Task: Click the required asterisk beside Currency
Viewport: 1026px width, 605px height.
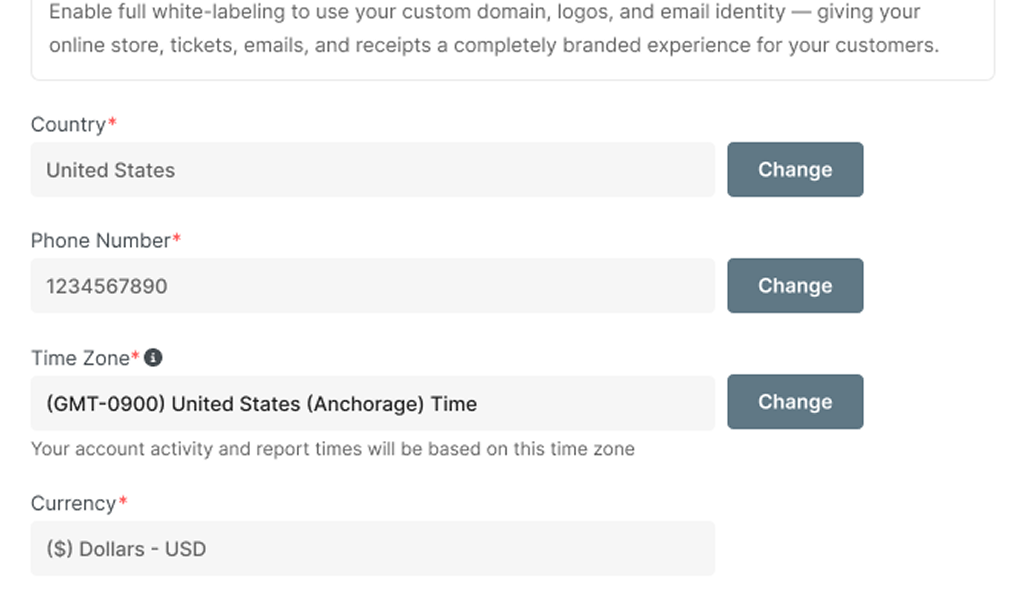Action: (x=123, y=503)
